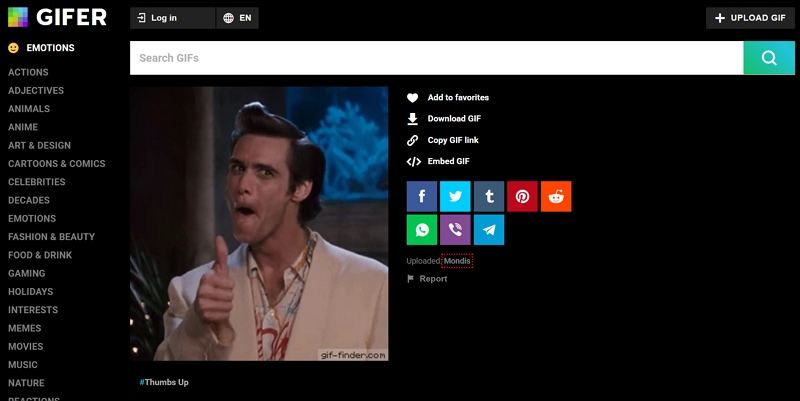Open the Animals category
Screen dimensions: 800x401
point(29,109)
